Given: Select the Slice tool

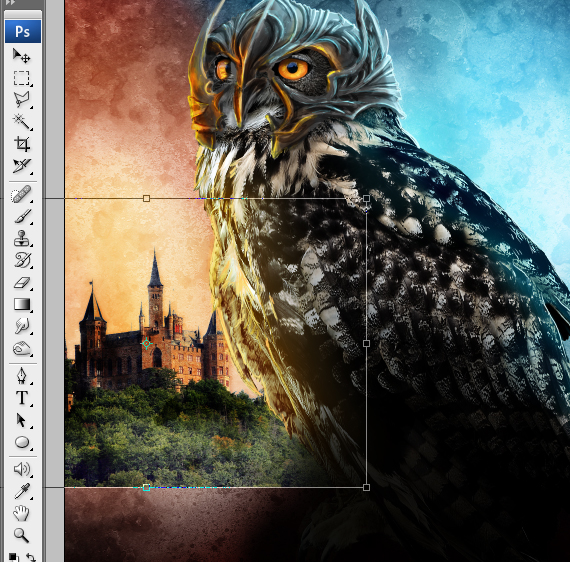Looking at the screenshot, I should click(x=21, y=166).
